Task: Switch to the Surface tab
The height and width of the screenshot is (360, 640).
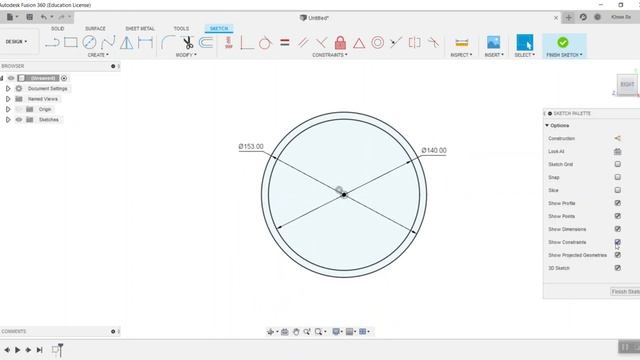Action: pyautogui.click(x=95, y=29)
